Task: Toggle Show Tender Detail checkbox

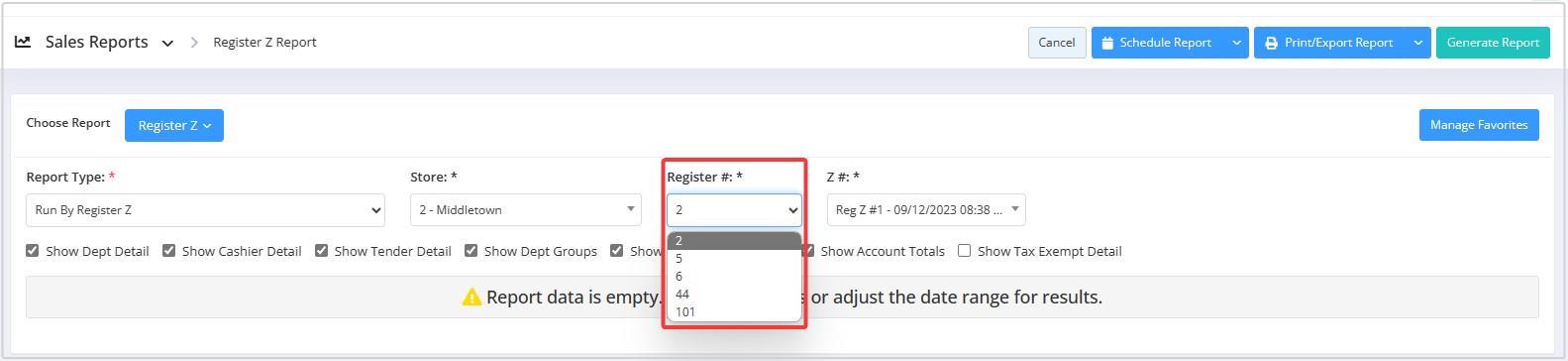Action: [x=321, y=251]
